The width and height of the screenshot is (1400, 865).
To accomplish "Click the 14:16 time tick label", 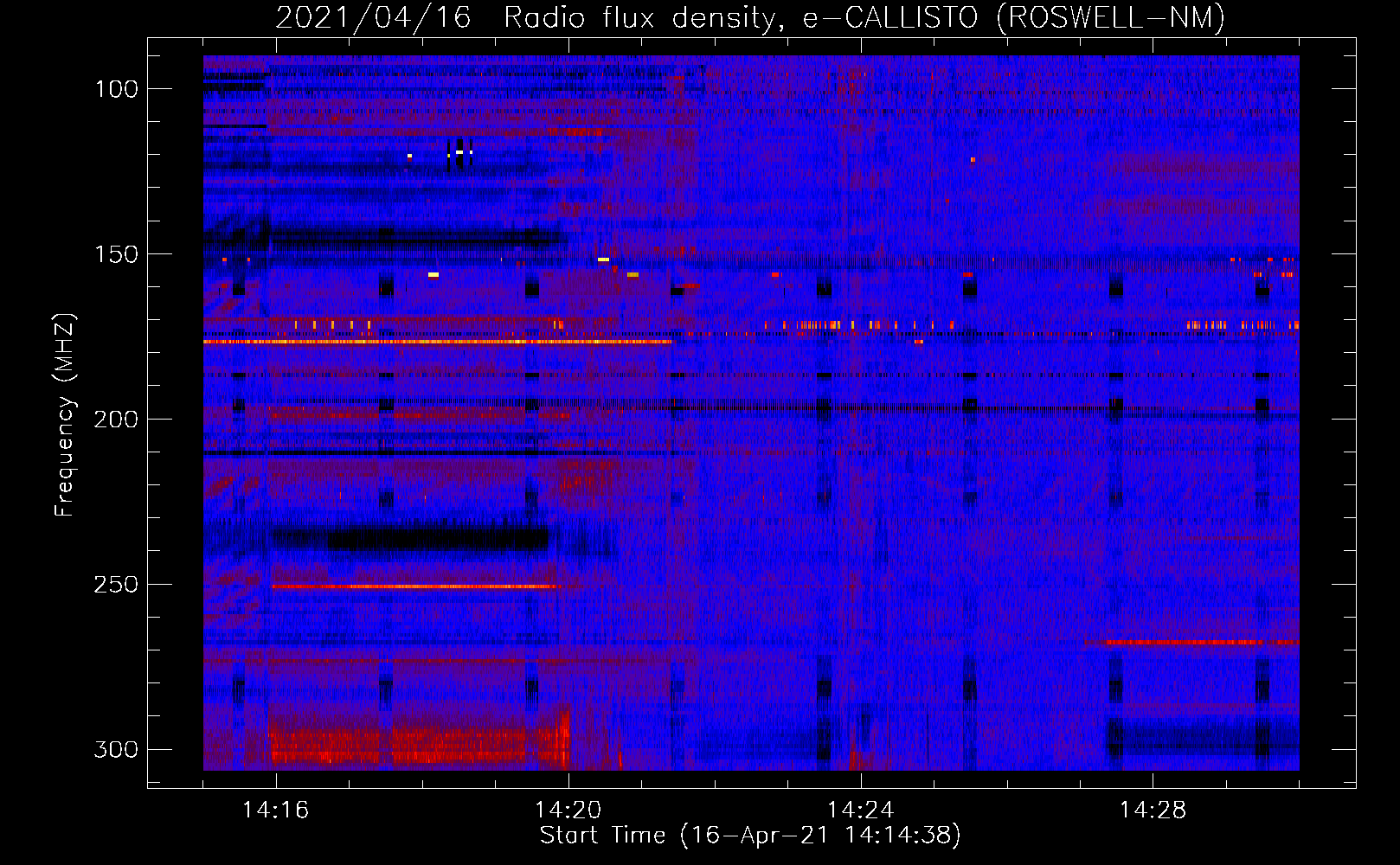I will point(275,810).
